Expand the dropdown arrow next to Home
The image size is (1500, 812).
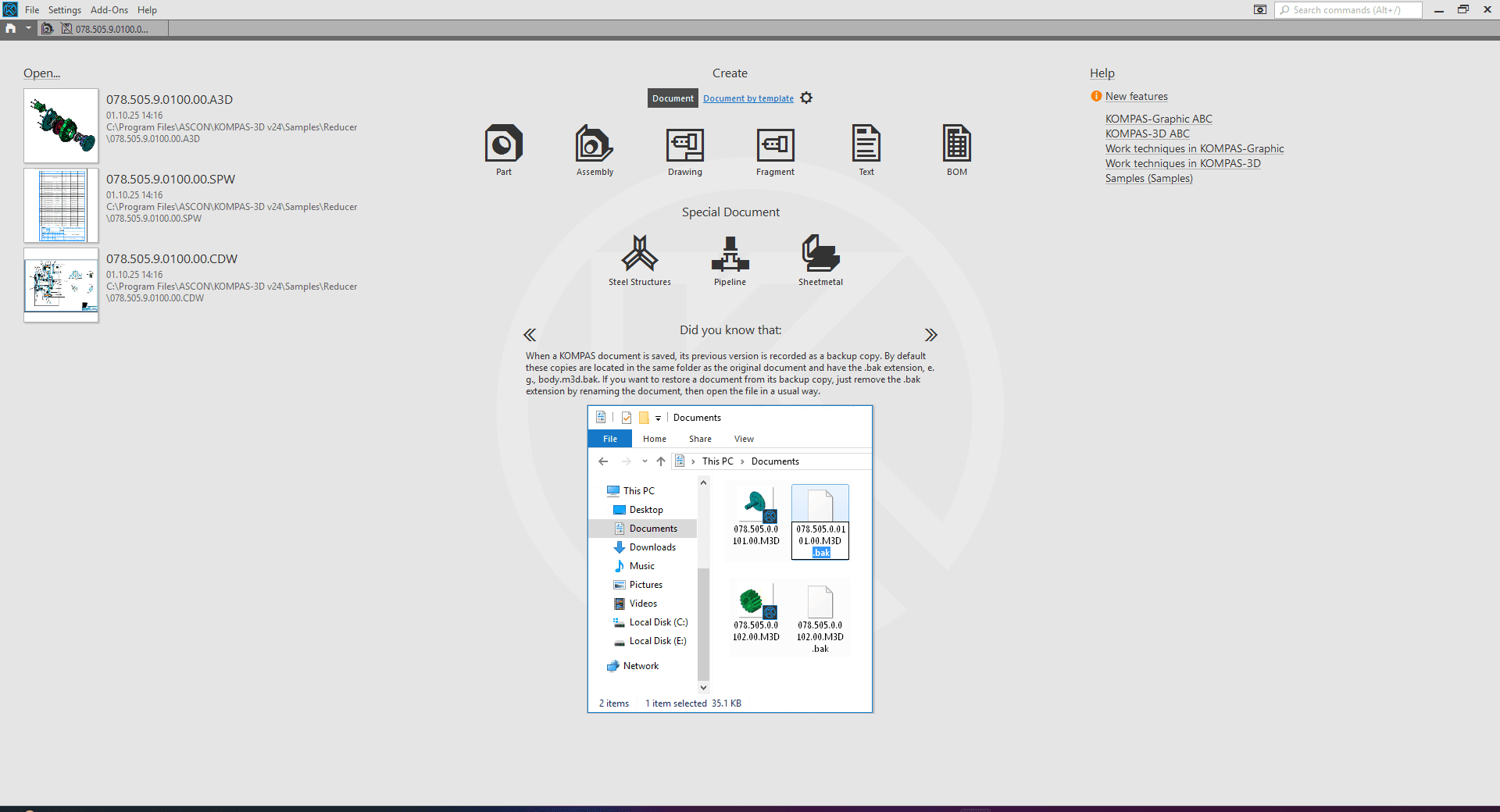coord(28,28)
